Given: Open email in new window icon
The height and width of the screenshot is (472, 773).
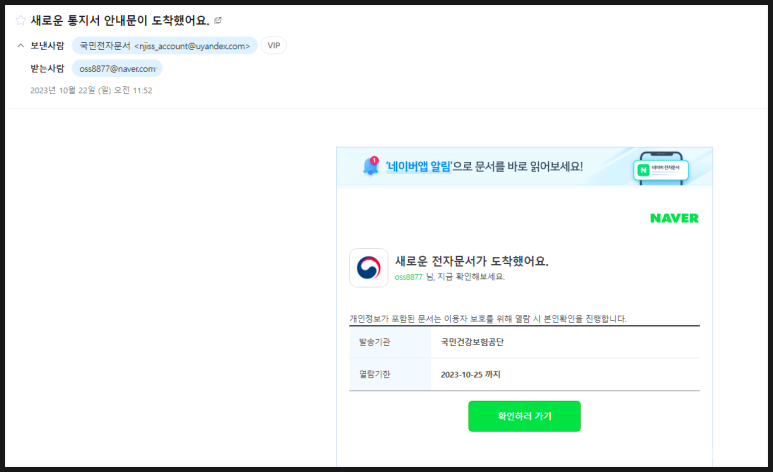Looking at the screenshot, I should (218, 20).
